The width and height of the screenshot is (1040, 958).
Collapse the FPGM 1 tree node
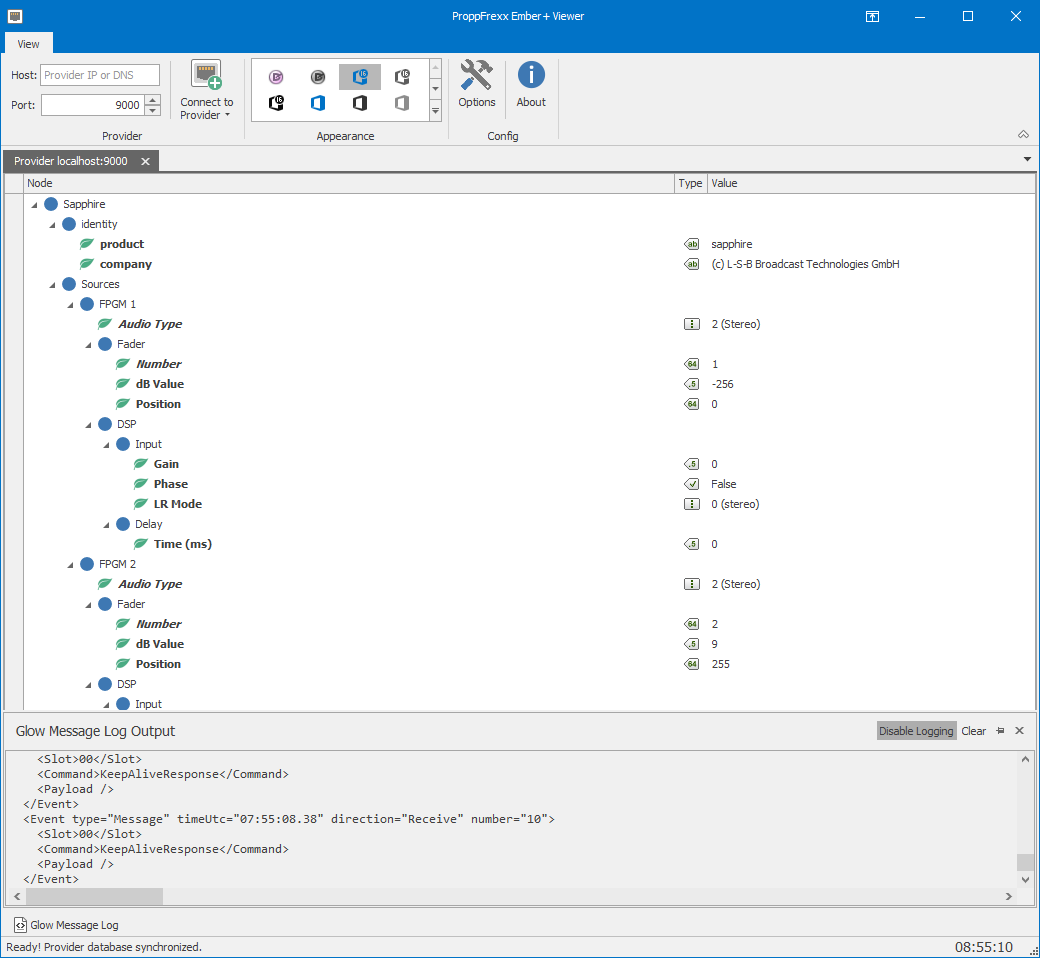pyautogui.click(x=71, y=304)
